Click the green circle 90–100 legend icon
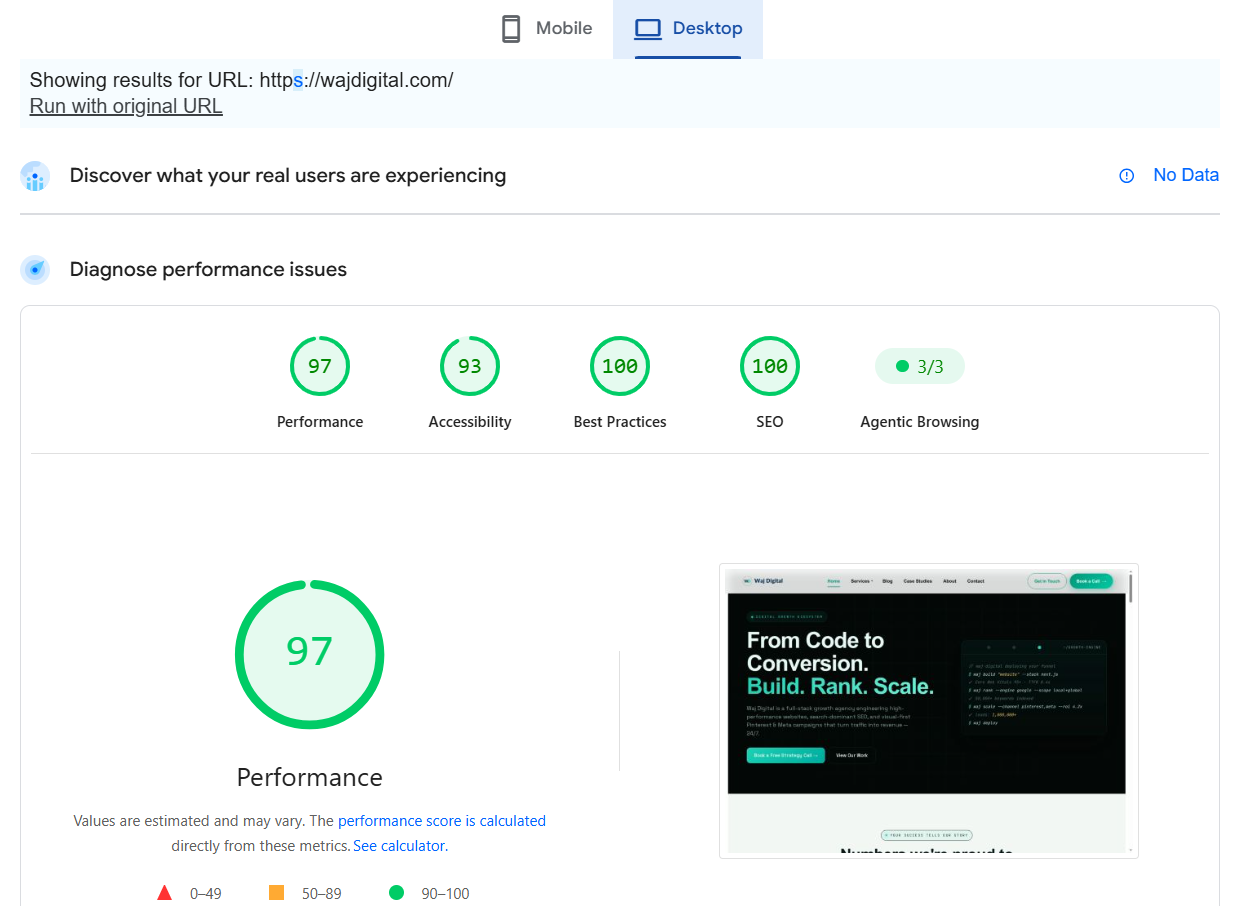This screenshot has height=906, width=1240. [x=396, y=893]
